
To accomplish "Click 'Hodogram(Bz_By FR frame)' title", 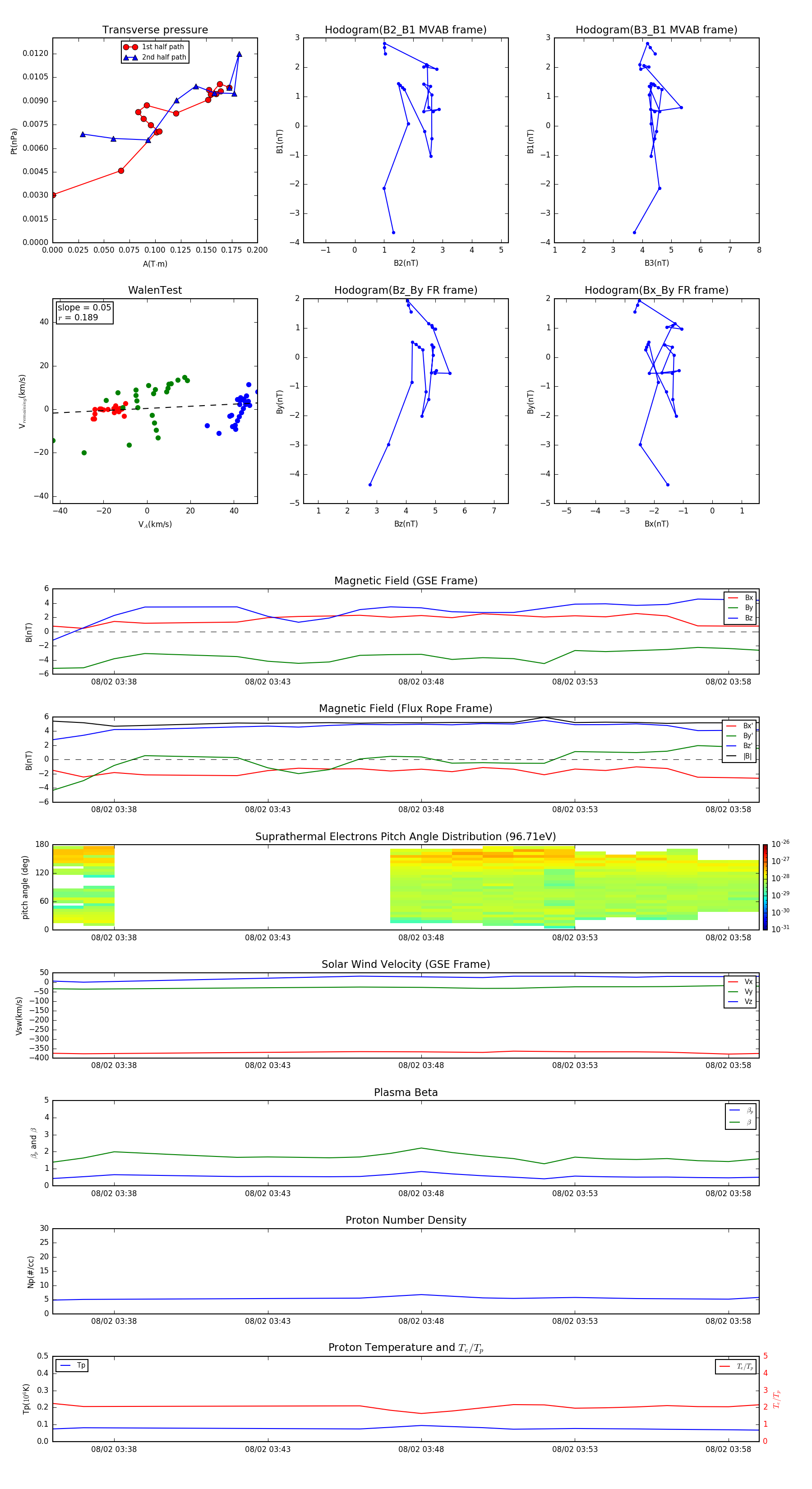I will tap(406, 290).
